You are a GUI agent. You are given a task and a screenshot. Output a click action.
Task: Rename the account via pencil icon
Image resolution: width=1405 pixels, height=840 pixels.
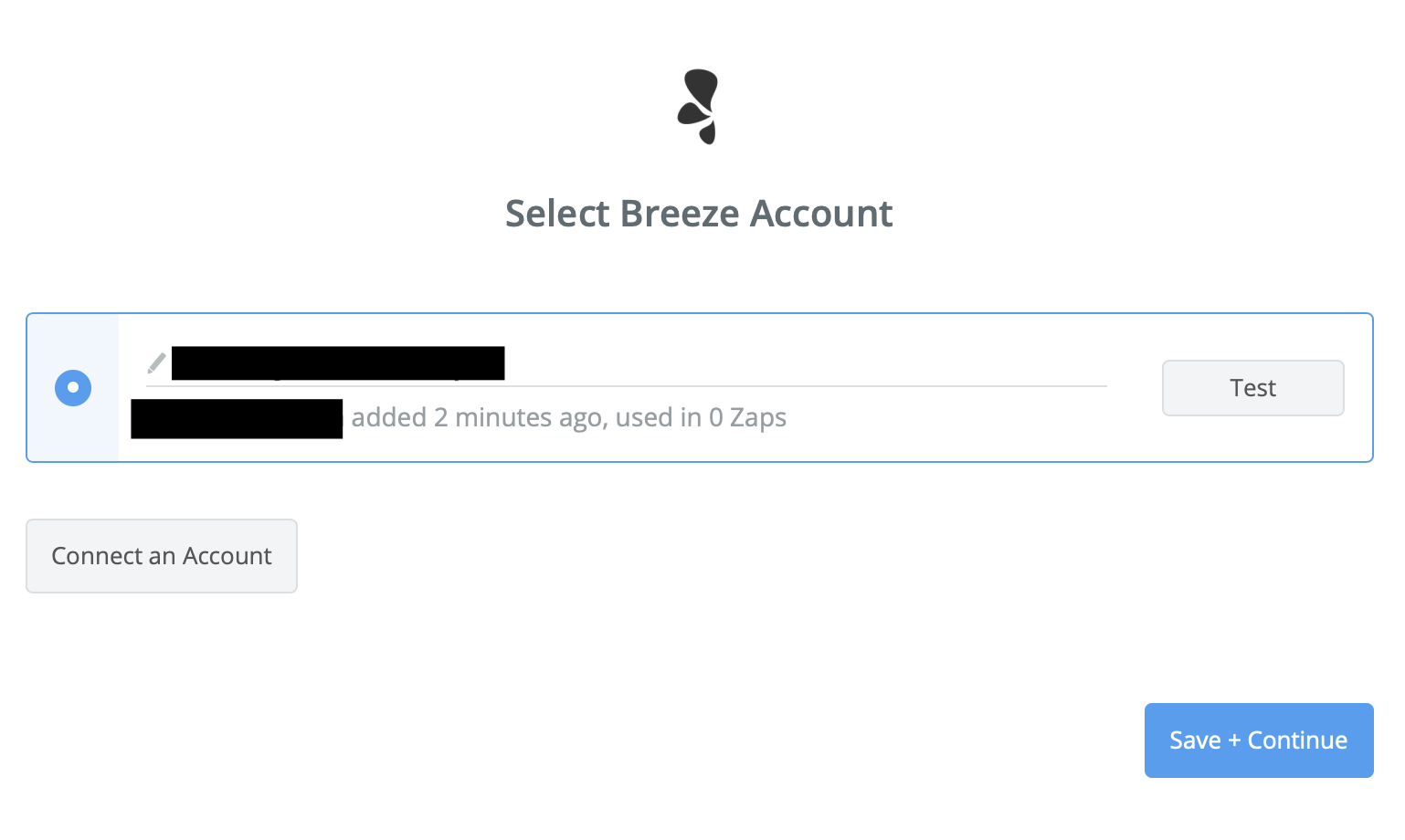[x=156, y=363]
